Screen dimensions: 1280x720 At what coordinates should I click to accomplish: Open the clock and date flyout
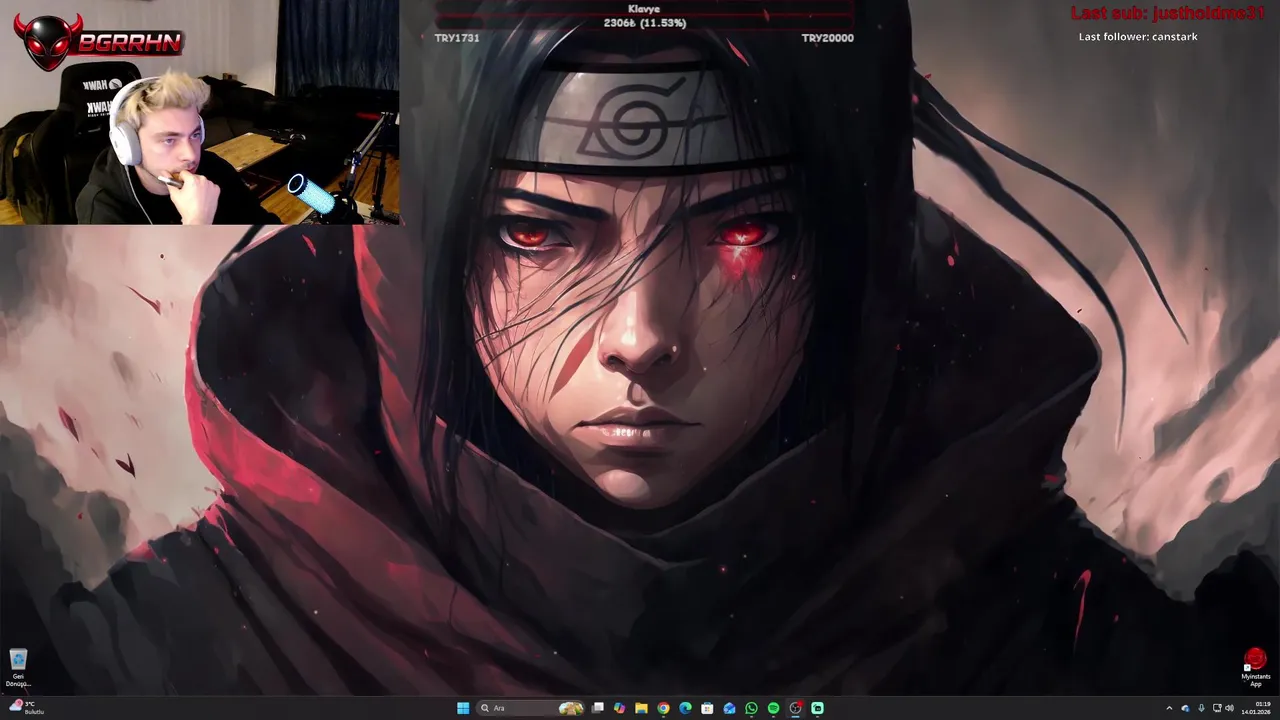1256,708
